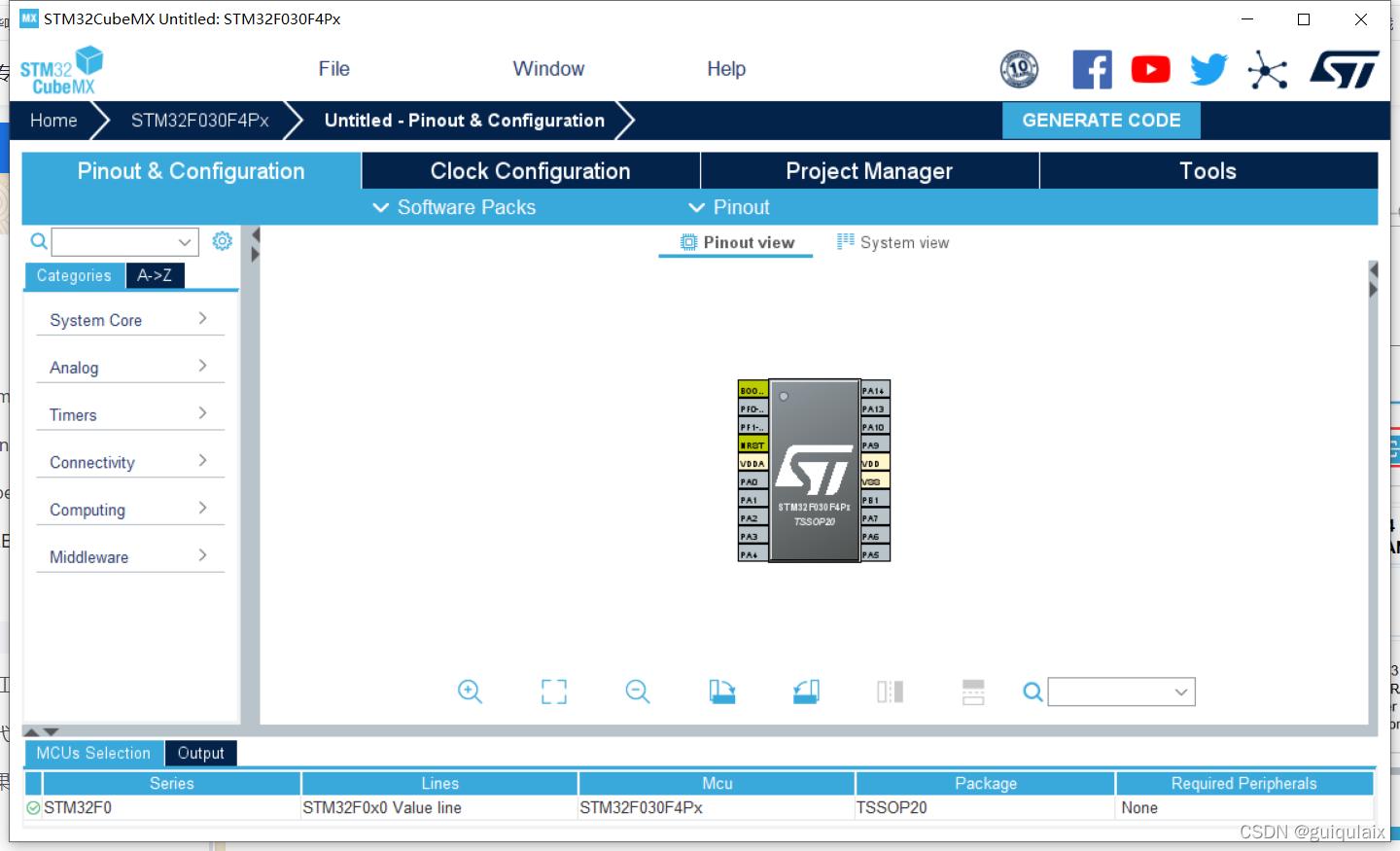Click the fit-to-screen frame icon
Image resolution: width=1400 pixels, height=851 pixels.
[x=554, y=691]
